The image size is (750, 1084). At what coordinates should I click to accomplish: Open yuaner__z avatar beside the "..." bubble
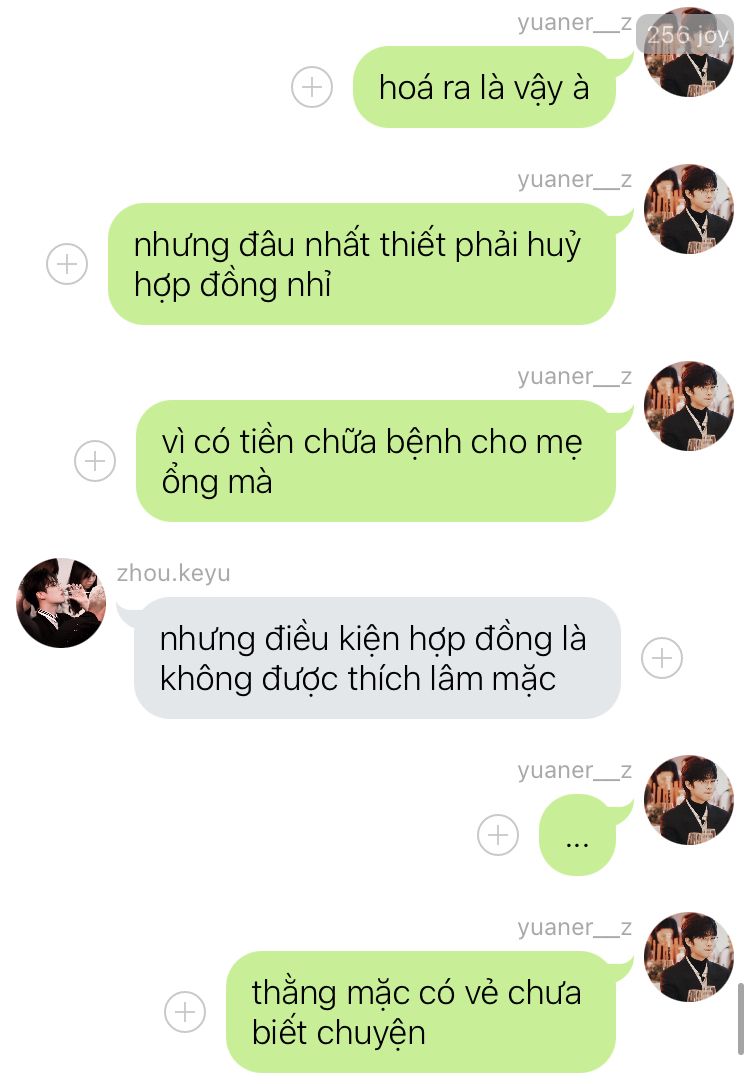click(x=688, y=800)
